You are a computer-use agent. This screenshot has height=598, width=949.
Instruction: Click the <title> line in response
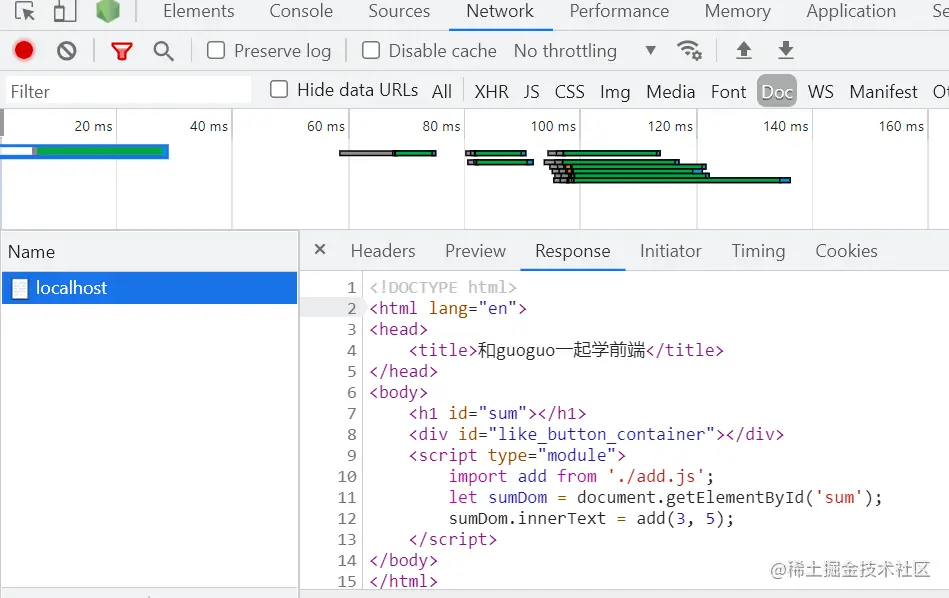[566, 350]
